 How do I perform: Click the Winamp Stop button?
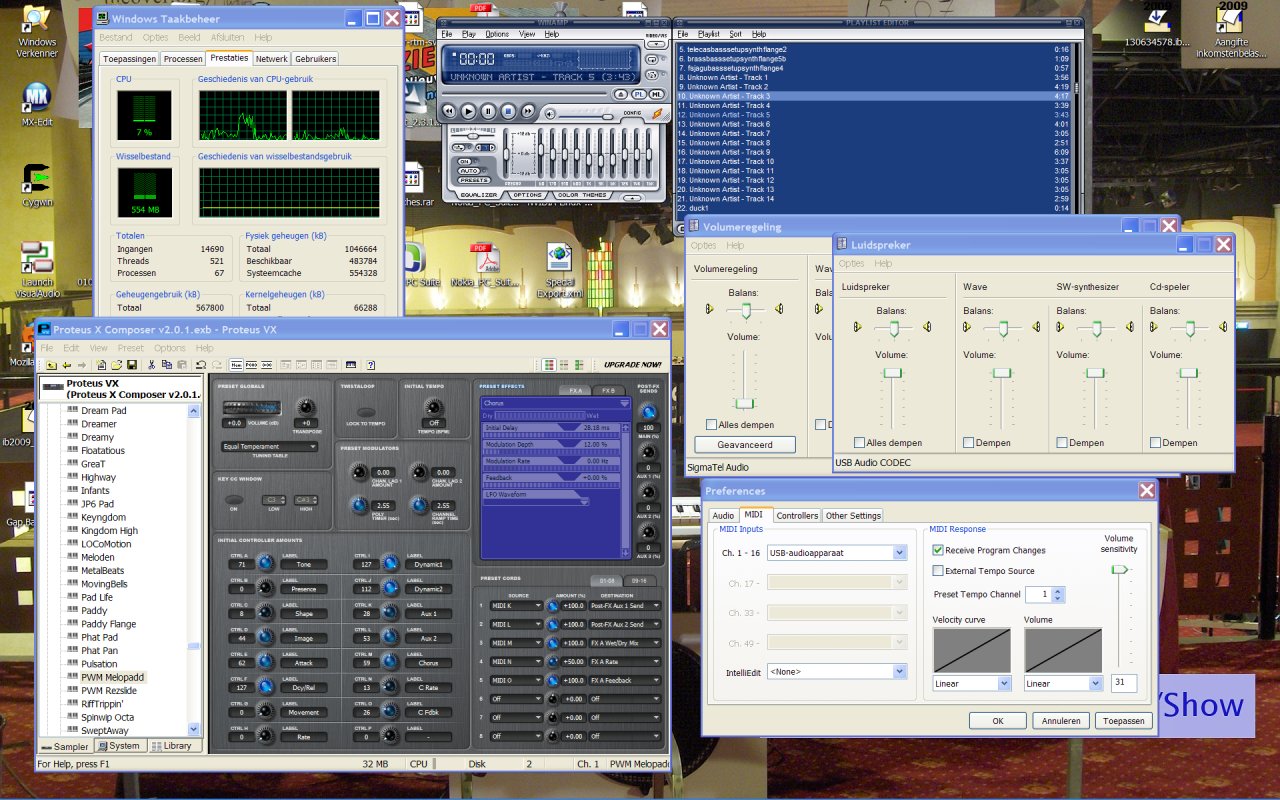click(508, 111)
